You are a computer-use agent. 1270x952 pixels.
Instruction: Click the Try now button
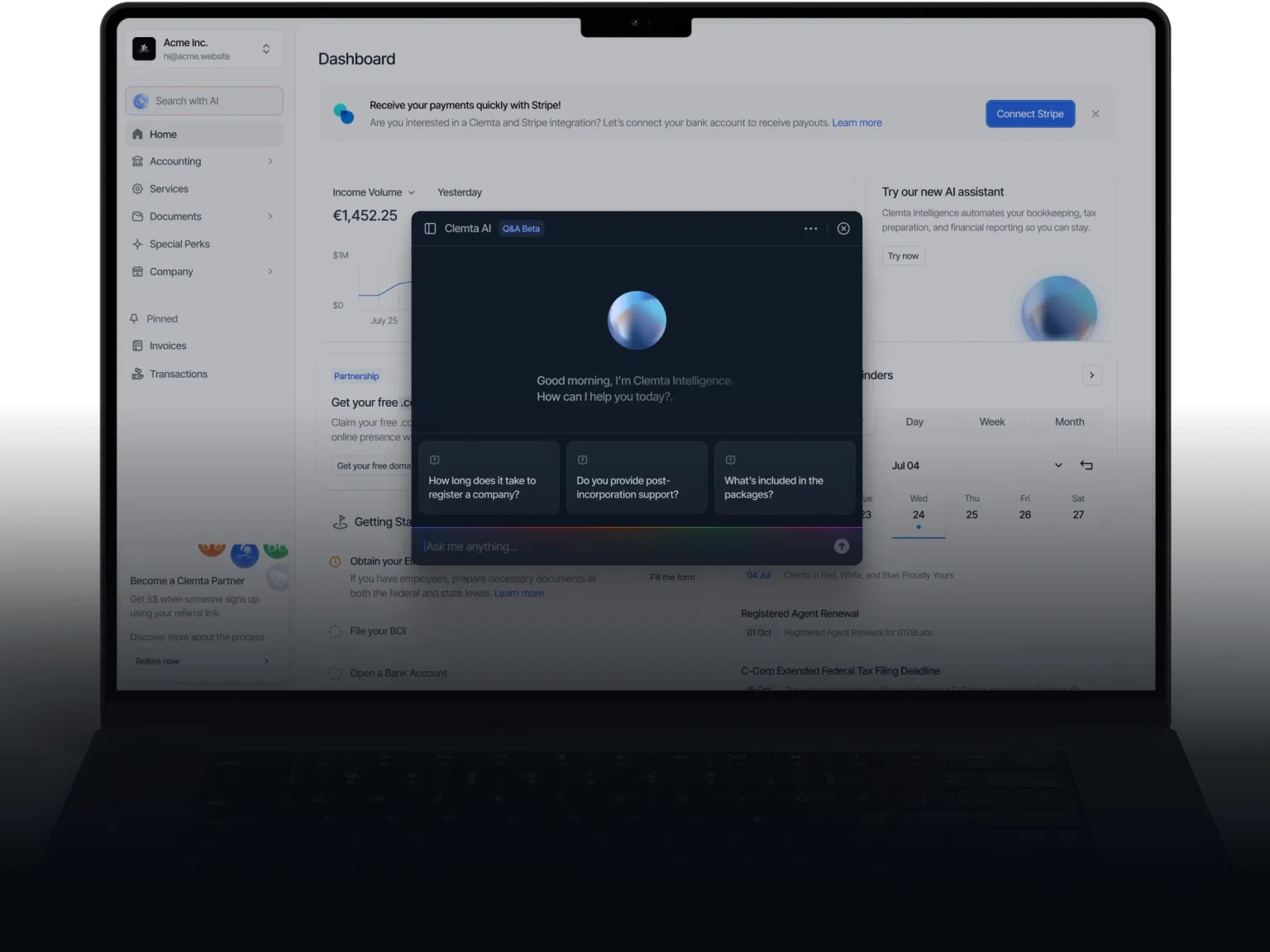(x=903, y=256)
